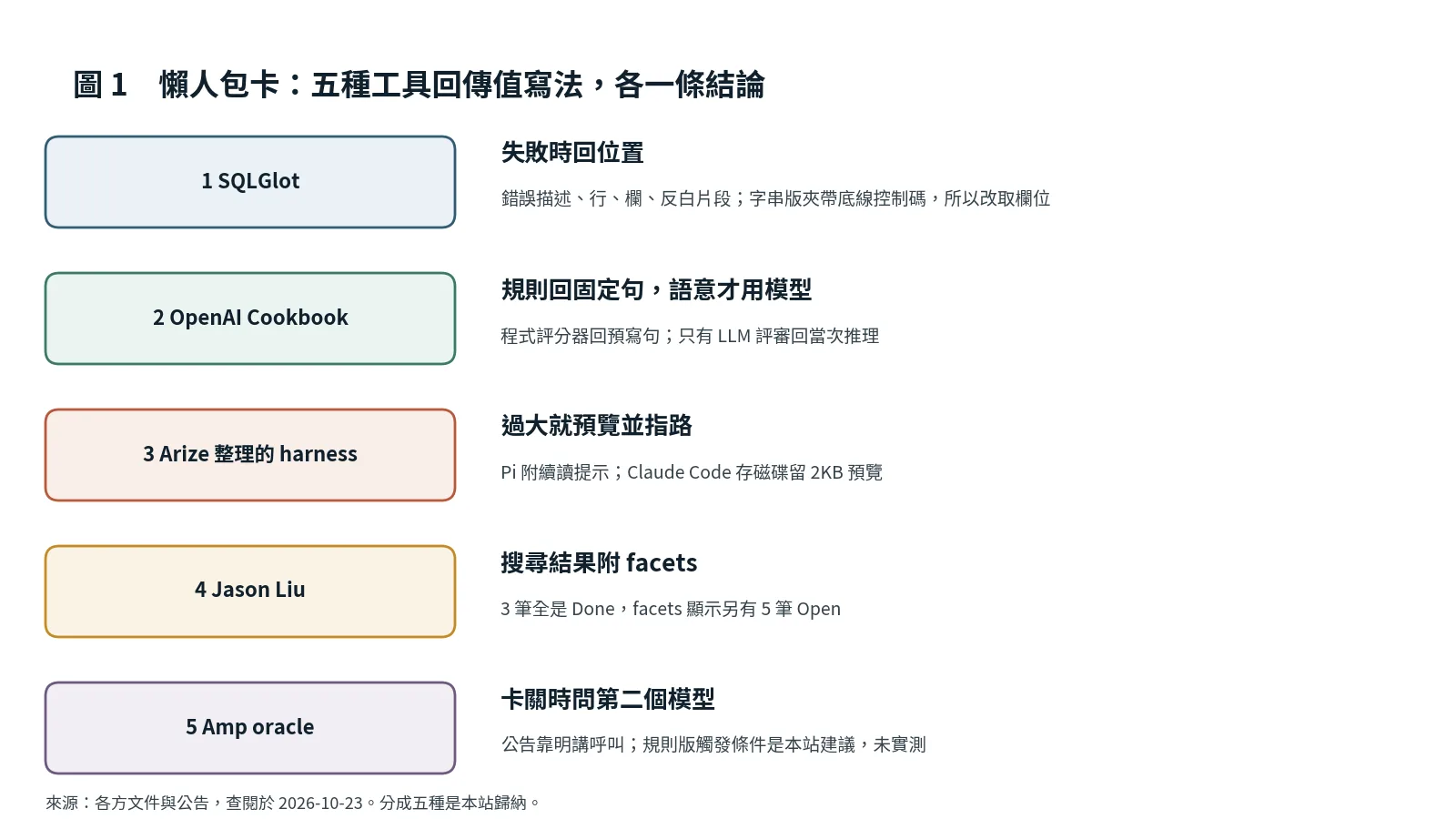Click the 1 SQLGlot card
This screenshot has width=1456, height=819.
point(250,182)
